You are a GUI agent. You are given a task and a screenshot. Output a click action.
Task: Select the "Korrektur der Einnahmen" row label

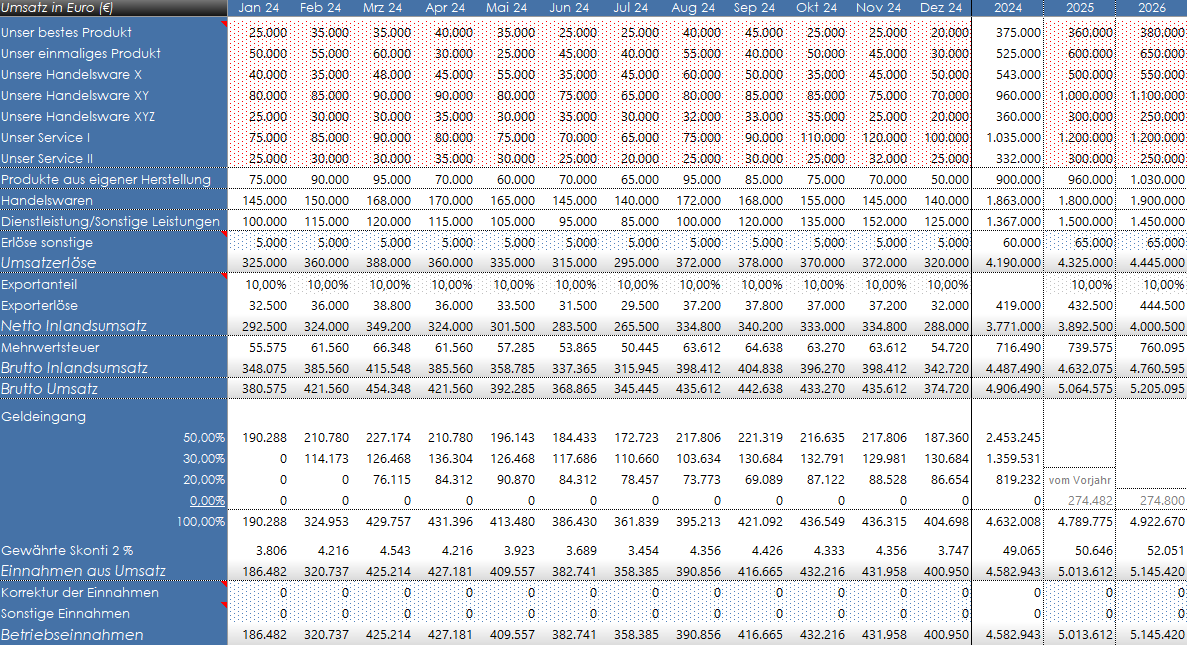coord(80,592)
